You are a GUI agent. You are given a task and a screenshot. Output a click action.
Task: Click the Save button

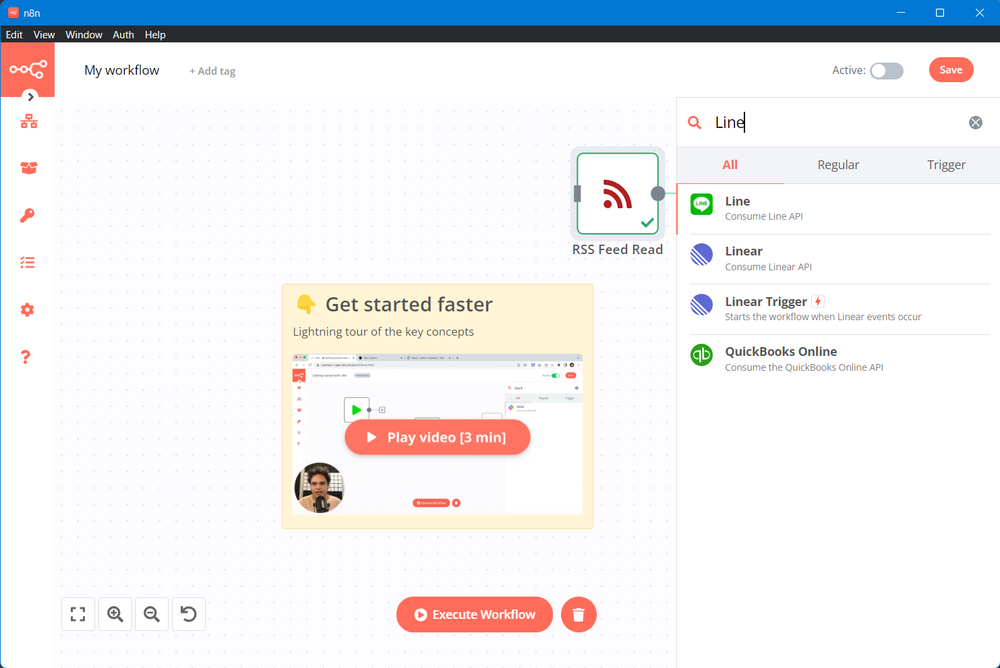[x=950, y=70]
